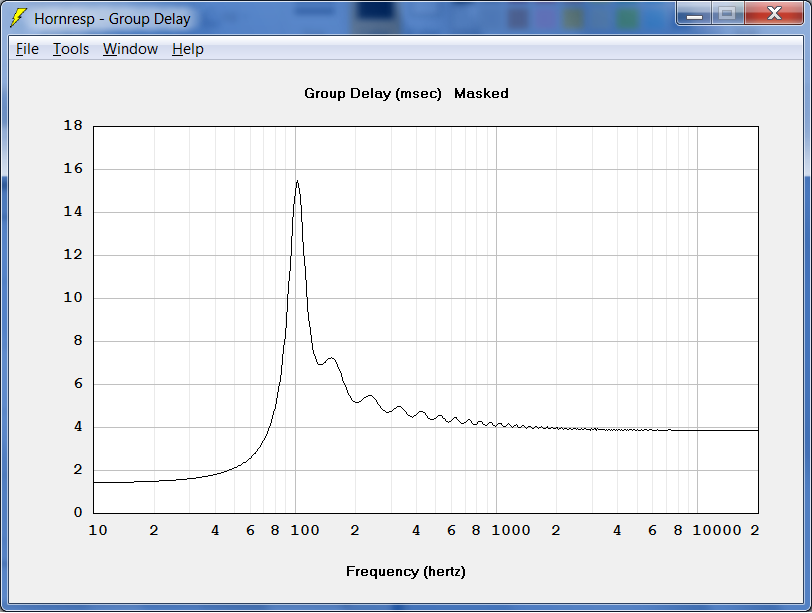Close the Group Delay window
This screenshot has height=613, width=812.
[774, 13]
